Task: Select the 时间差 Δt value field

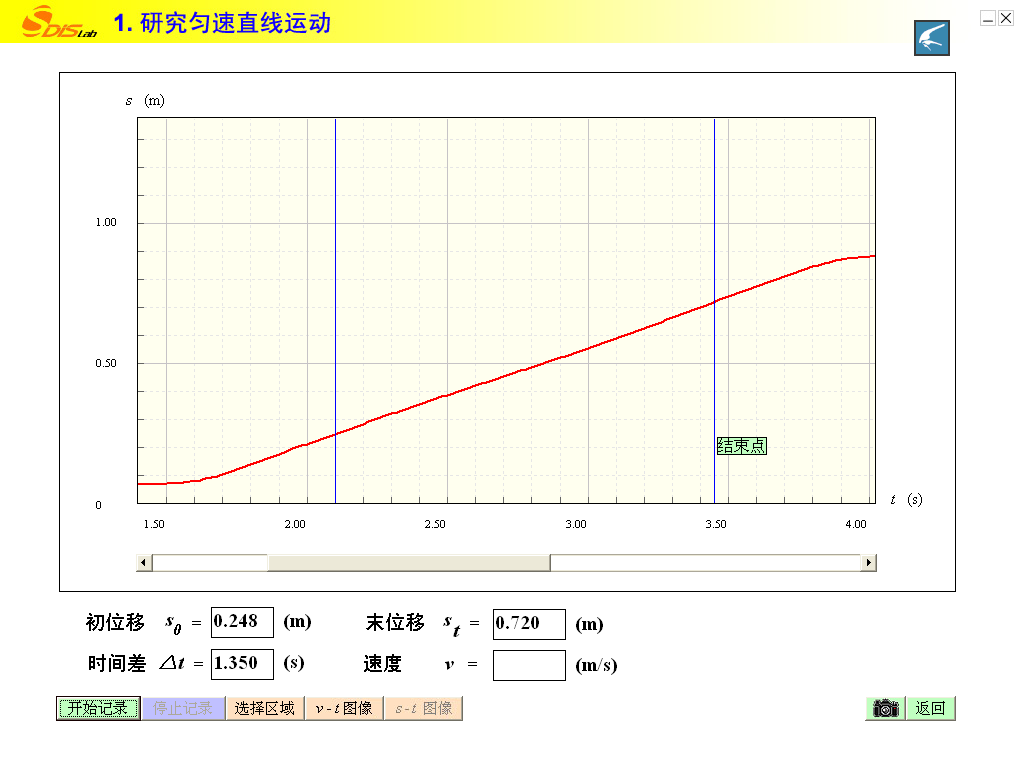Action: pyautogui.click(x=242, y=664)
